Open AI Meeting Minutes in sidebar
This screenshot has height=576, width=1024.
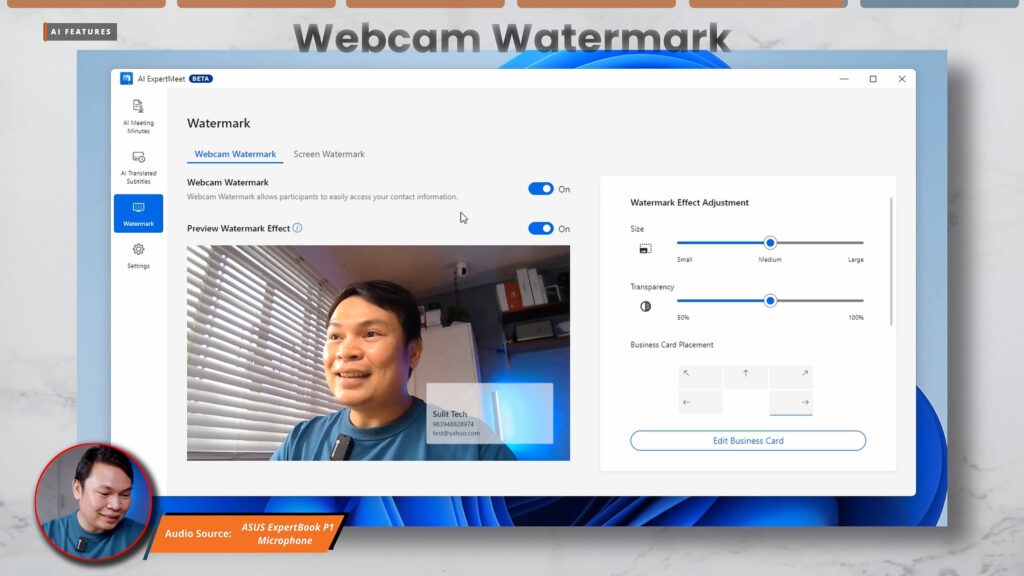138,116
